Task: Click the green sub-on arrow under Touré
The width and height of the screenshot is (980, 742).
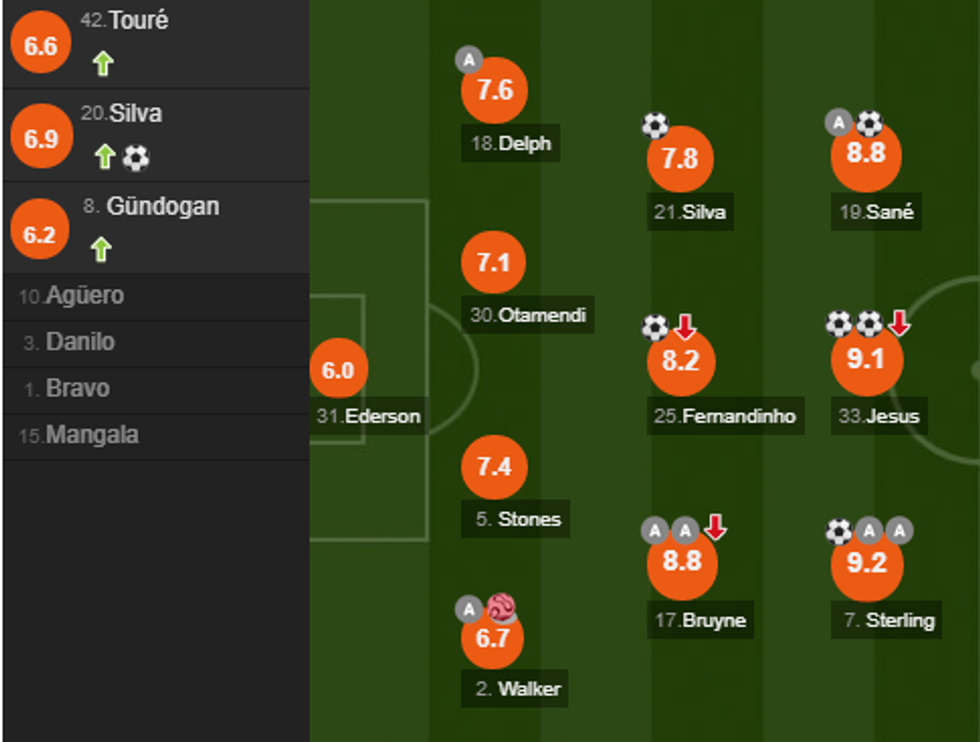Action: tap(103, 64)
